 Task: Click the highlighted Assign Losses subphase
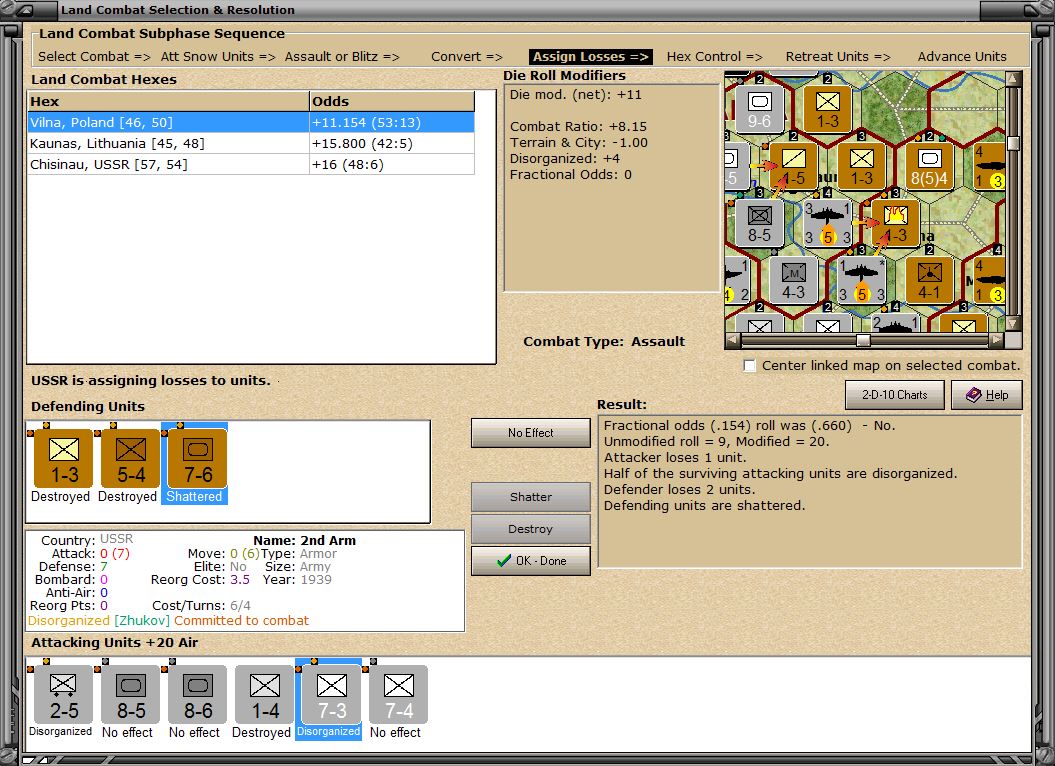(591, 57)
